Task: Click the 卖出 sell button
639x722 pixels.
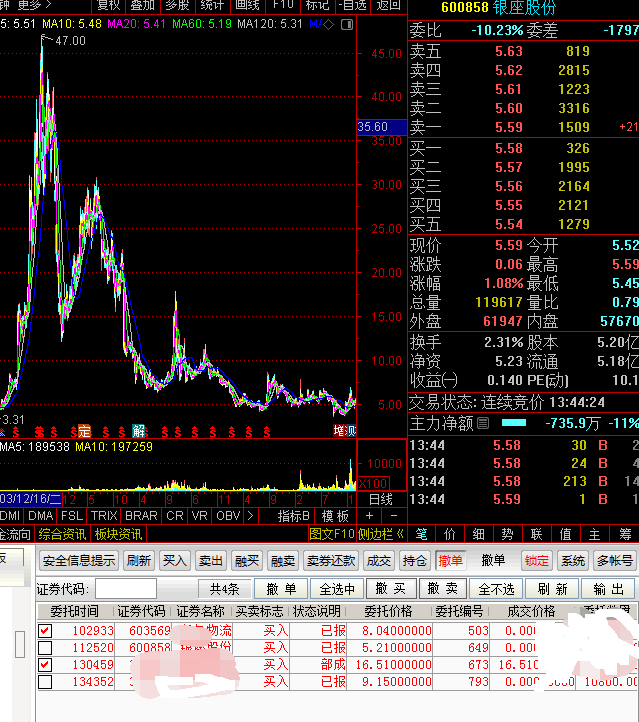Action: 211,560
